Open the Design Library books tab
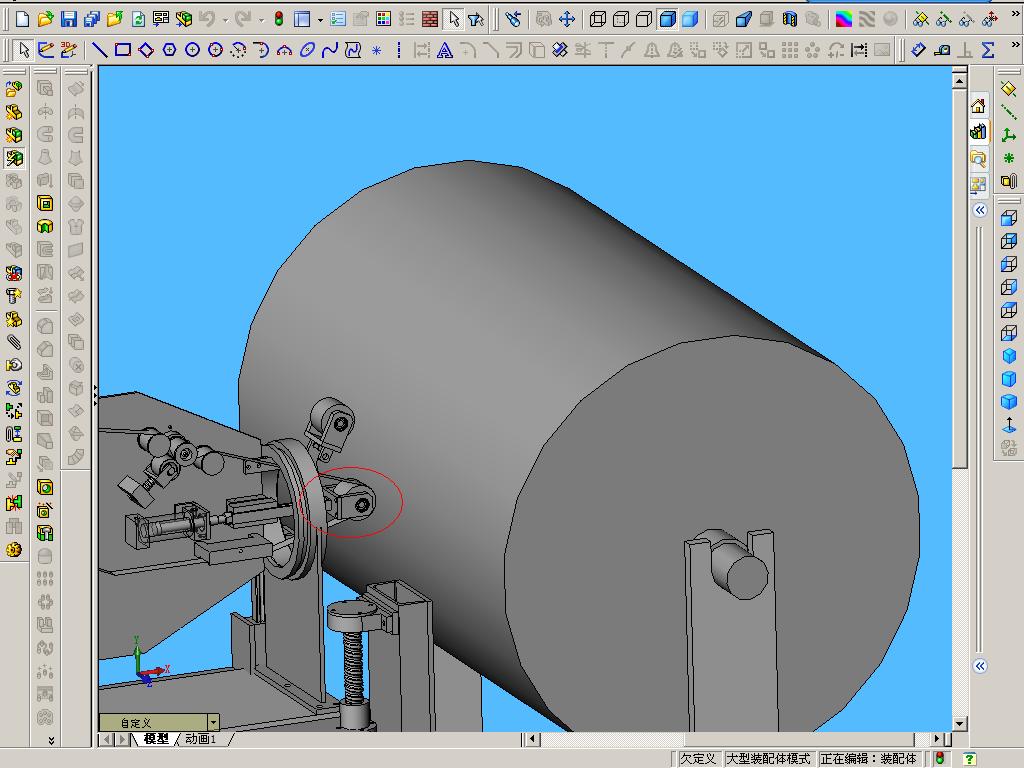The height and width of the screenshot is (768, 1024). (x=978, y=132)
